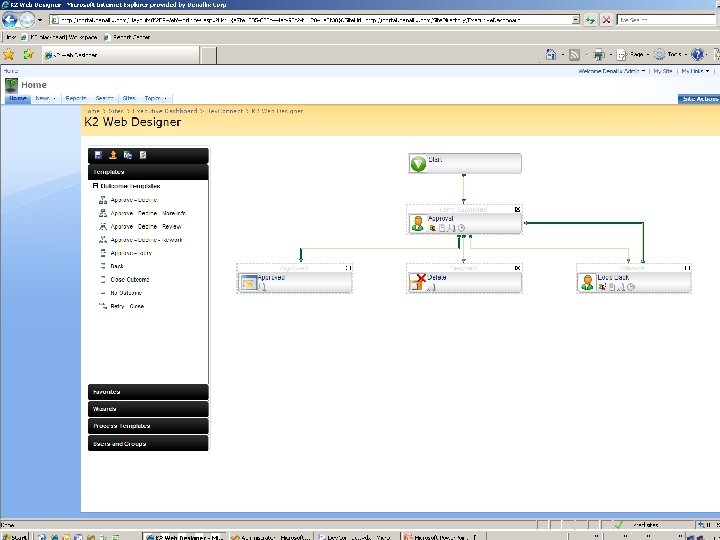Open the Site Actions menu
Viewport: 720px width, 540px height.
pyautogui.click(x=699, y=99)
